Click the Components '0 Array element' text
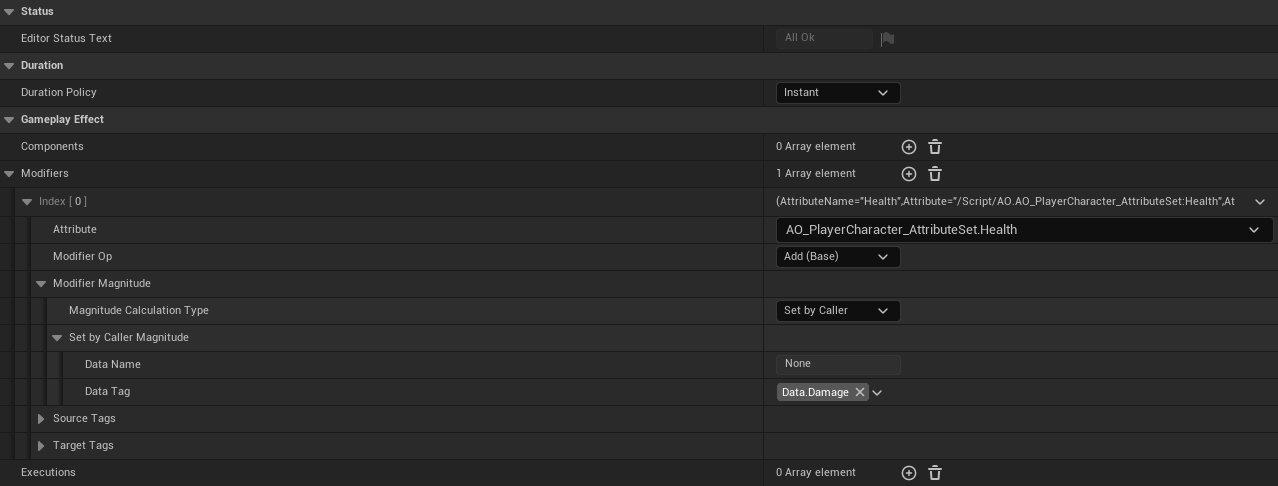The height and width of the screenshot is (486, 1278). (816, 146)
